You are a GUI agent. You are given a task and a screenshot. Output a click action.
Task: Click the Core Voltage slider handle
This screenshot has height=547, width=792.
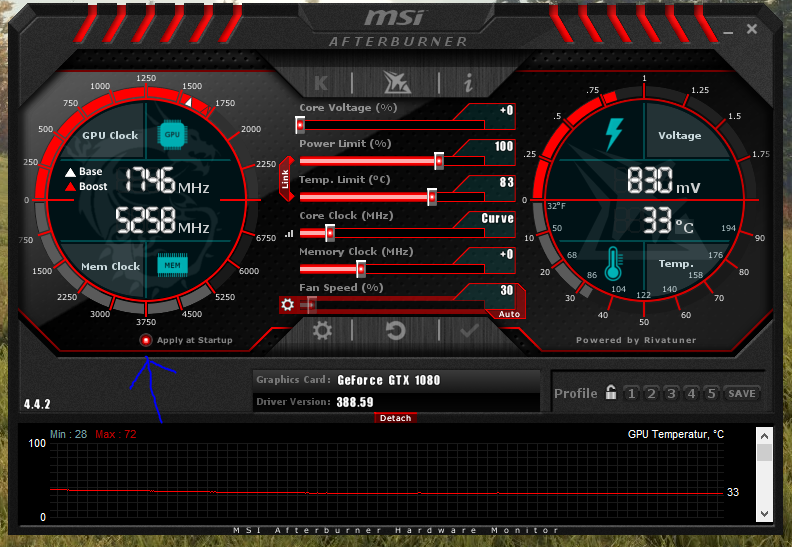(300, 125)
